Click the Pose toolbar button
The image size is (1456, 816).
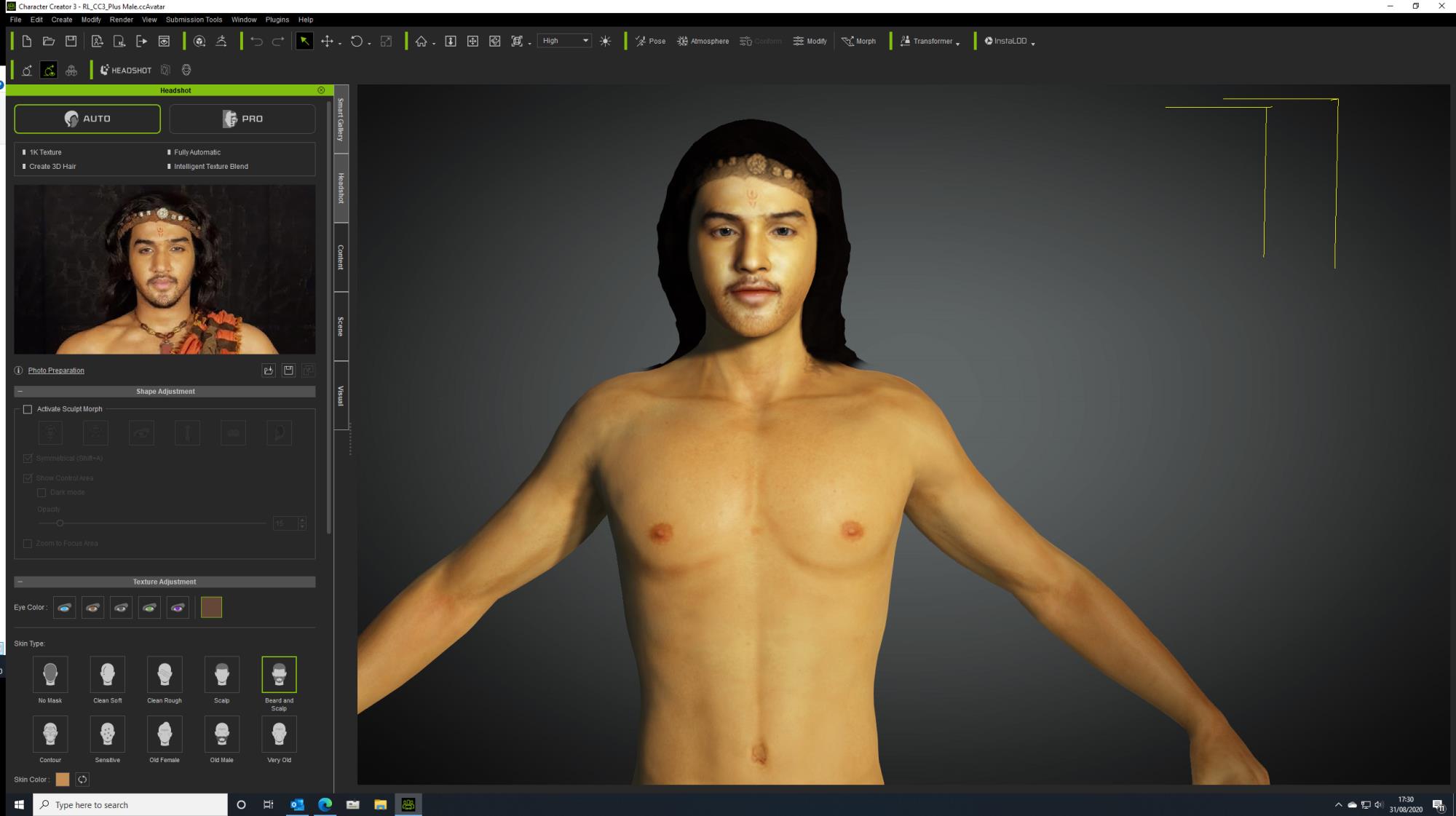(x=650, y=41)
